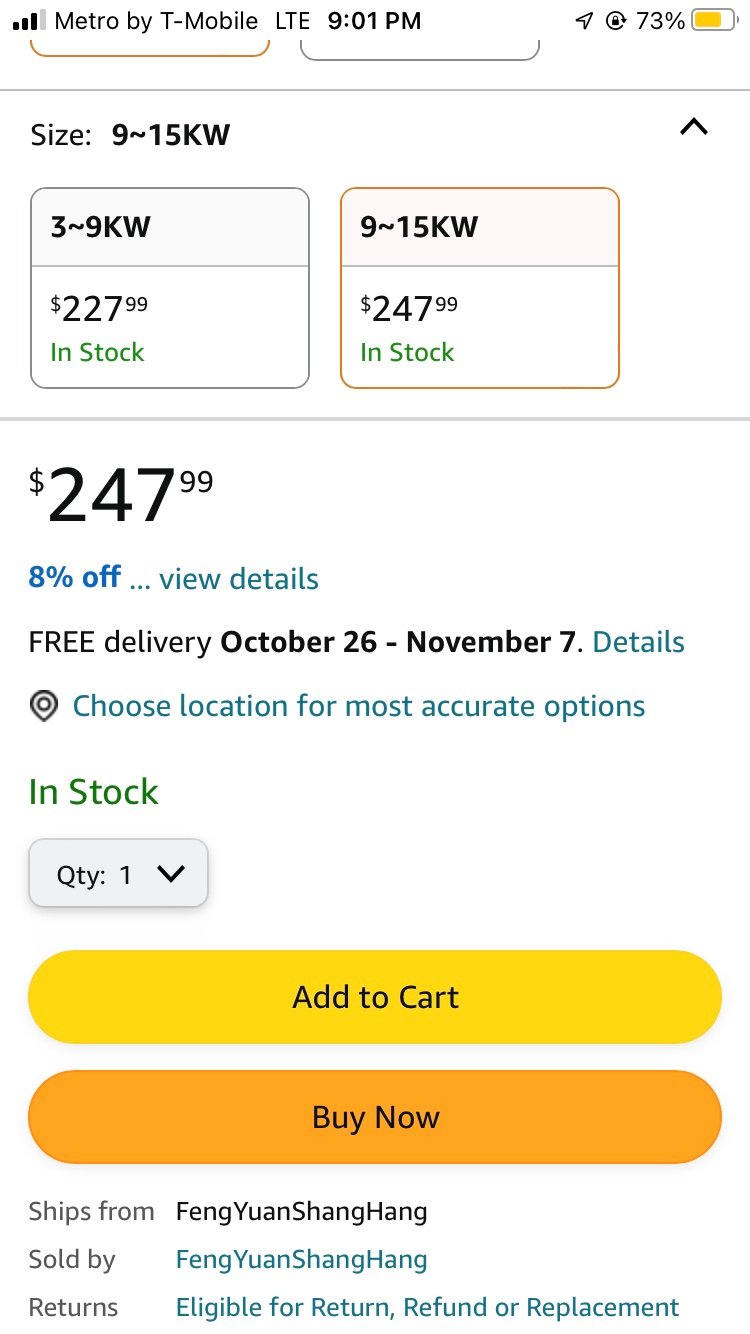Tap the cellular signal bars icon

click(x=29, y=20)
